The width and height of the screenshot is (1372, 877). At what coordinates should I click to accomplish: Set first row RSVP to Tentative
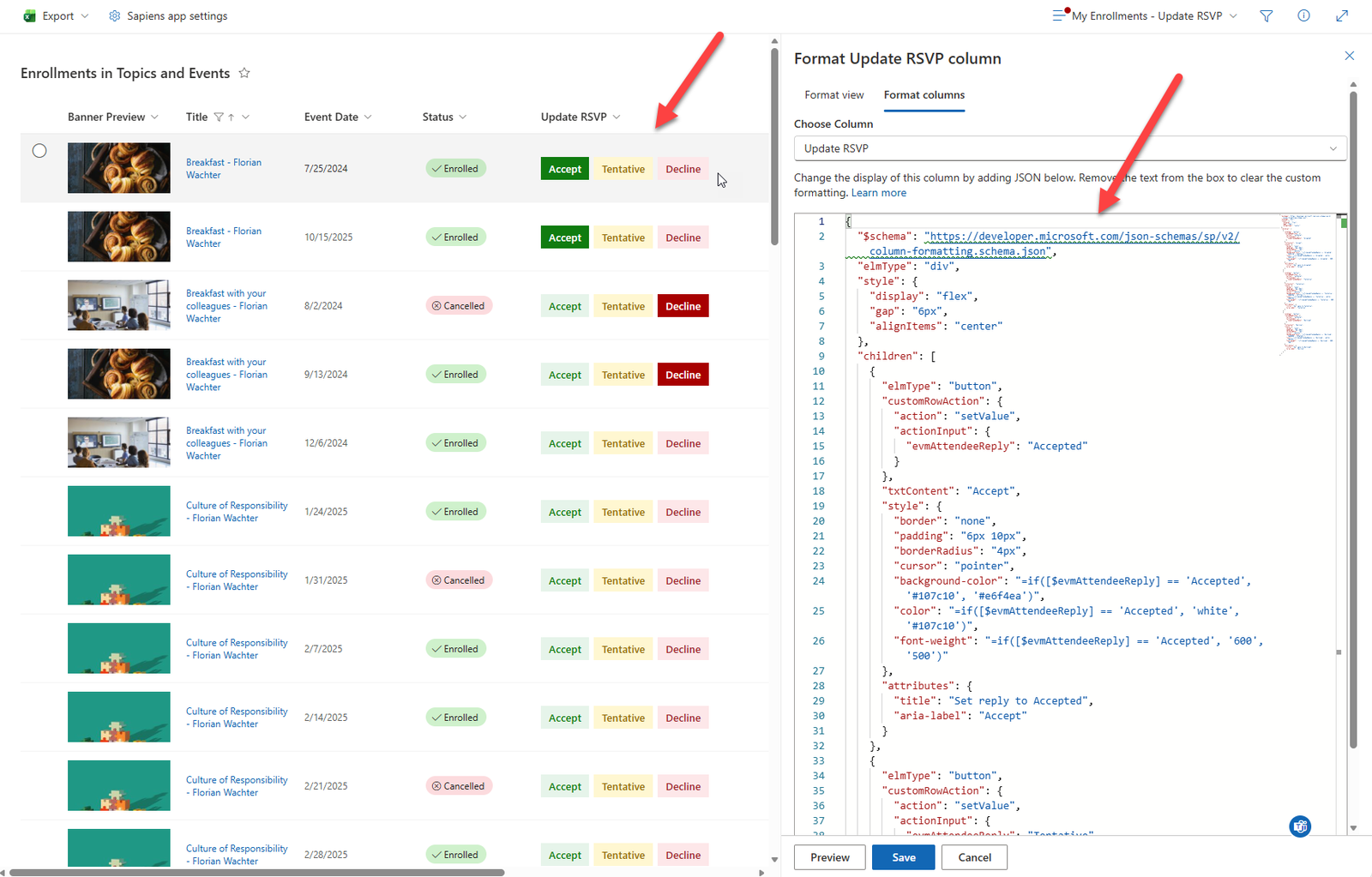click(x=623, y=169)
